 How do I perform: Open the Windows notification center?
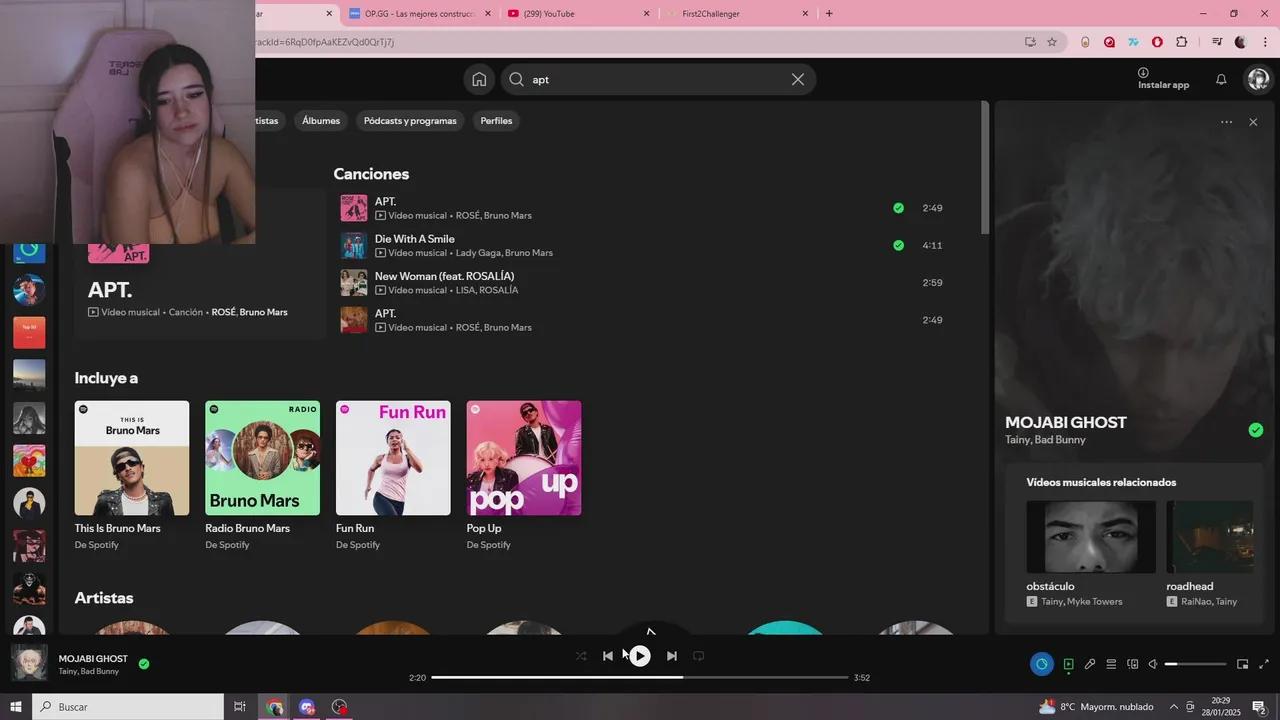(1259, 707)
